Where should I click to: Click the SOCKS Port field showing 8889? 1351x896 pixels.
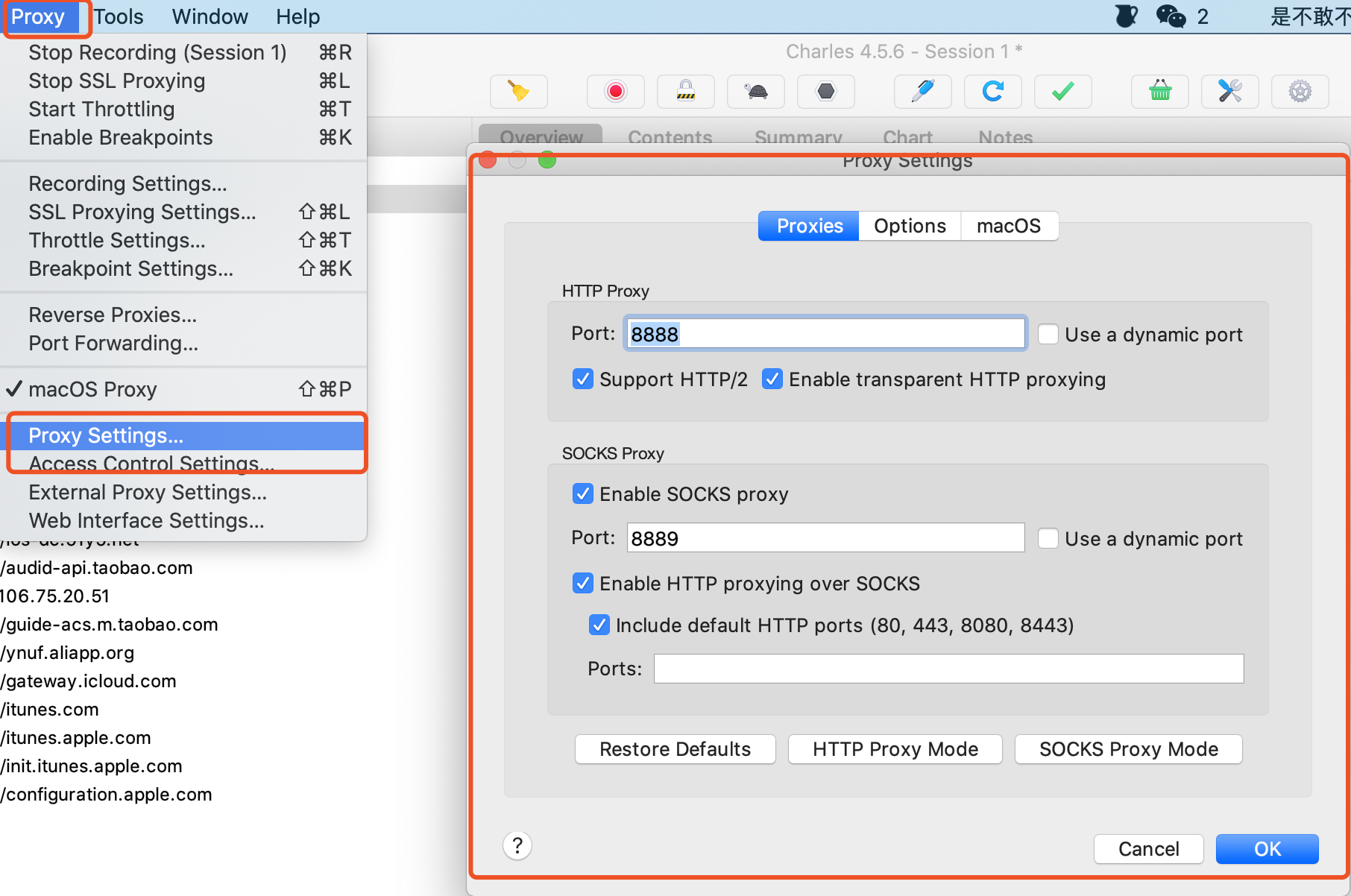pyautogui.click(x=825, y=538)
